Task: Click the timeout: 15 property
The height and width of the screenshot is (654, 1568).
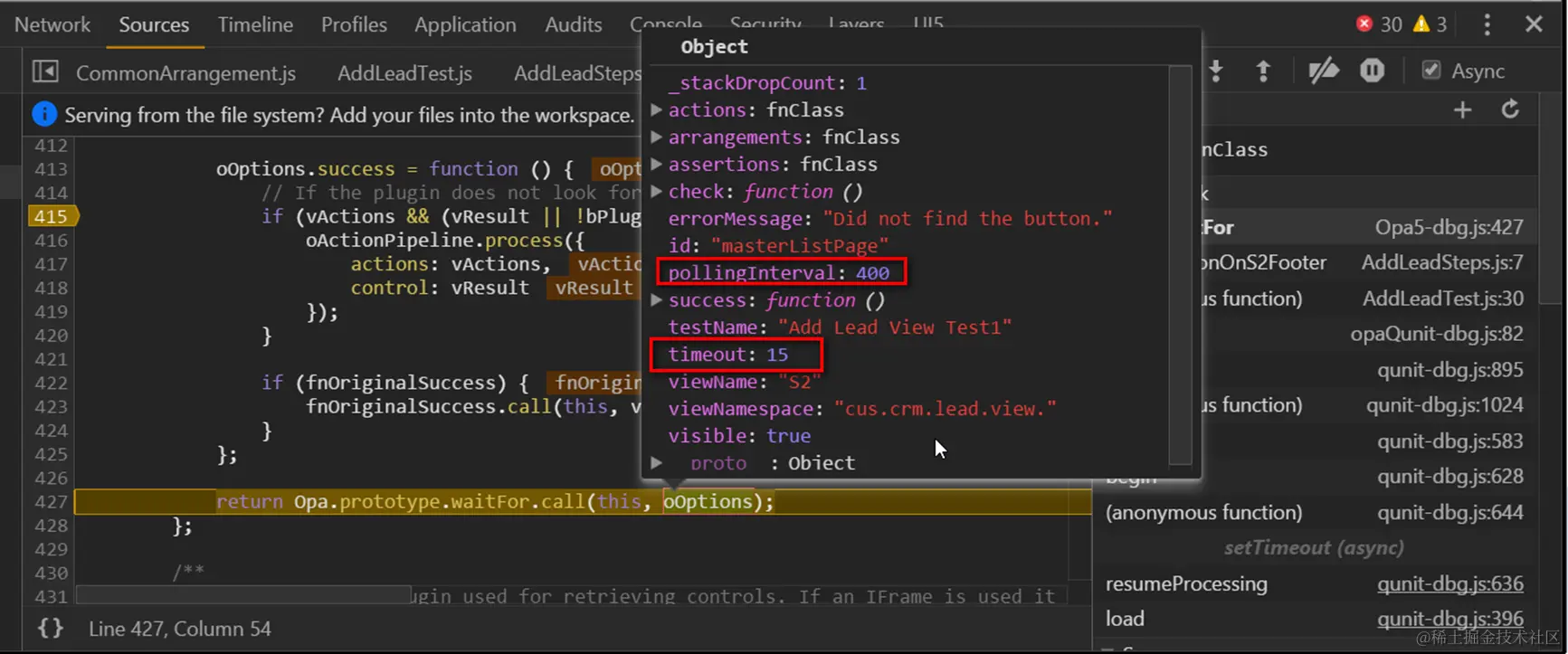Action: point(728,355)
